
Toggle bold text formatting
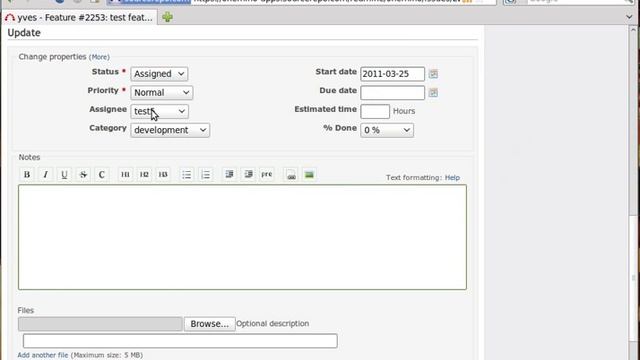27,175
